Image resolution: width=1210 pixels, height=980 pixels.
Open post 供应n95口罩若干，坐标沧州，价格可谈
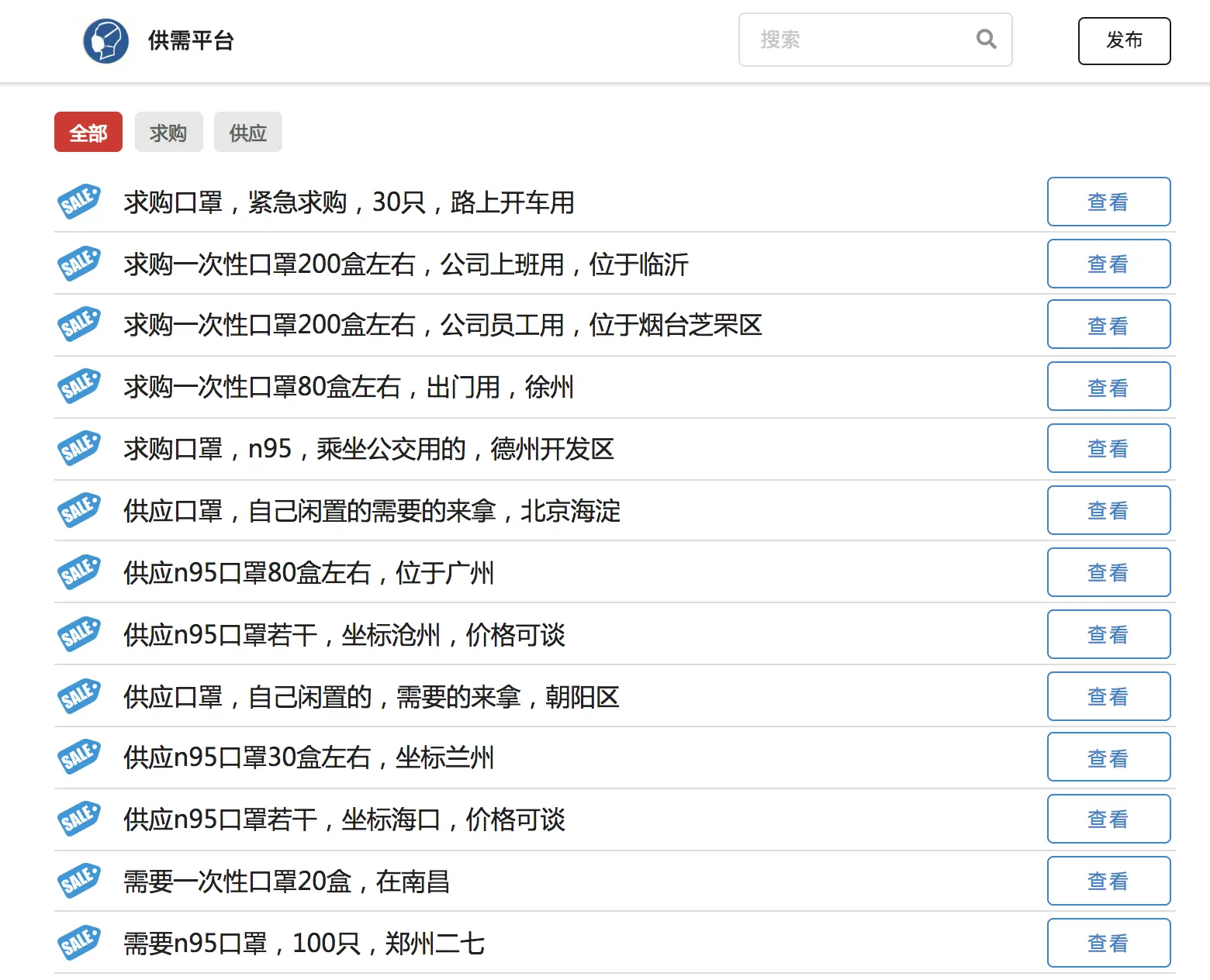tap(344, 635)
